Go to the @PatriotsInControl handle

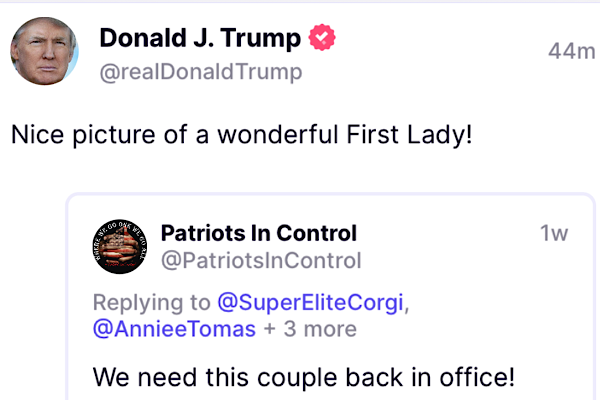point(261,261)
